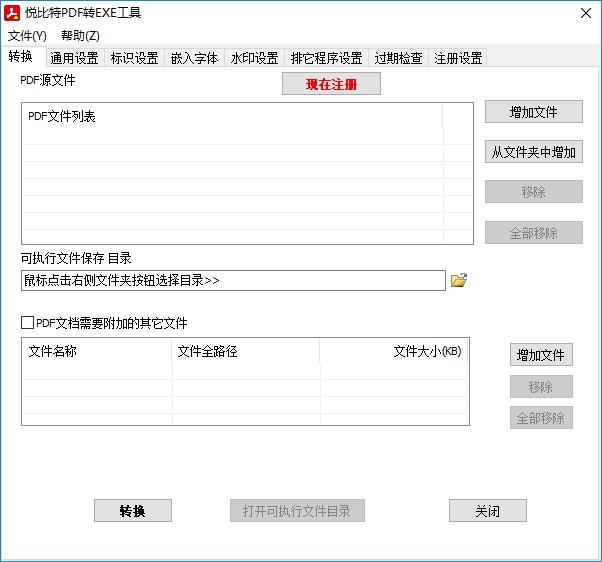Click 增加文件 next to attached files table
The height and width of the screenshot is (562, 602).
tap(541, 355)
